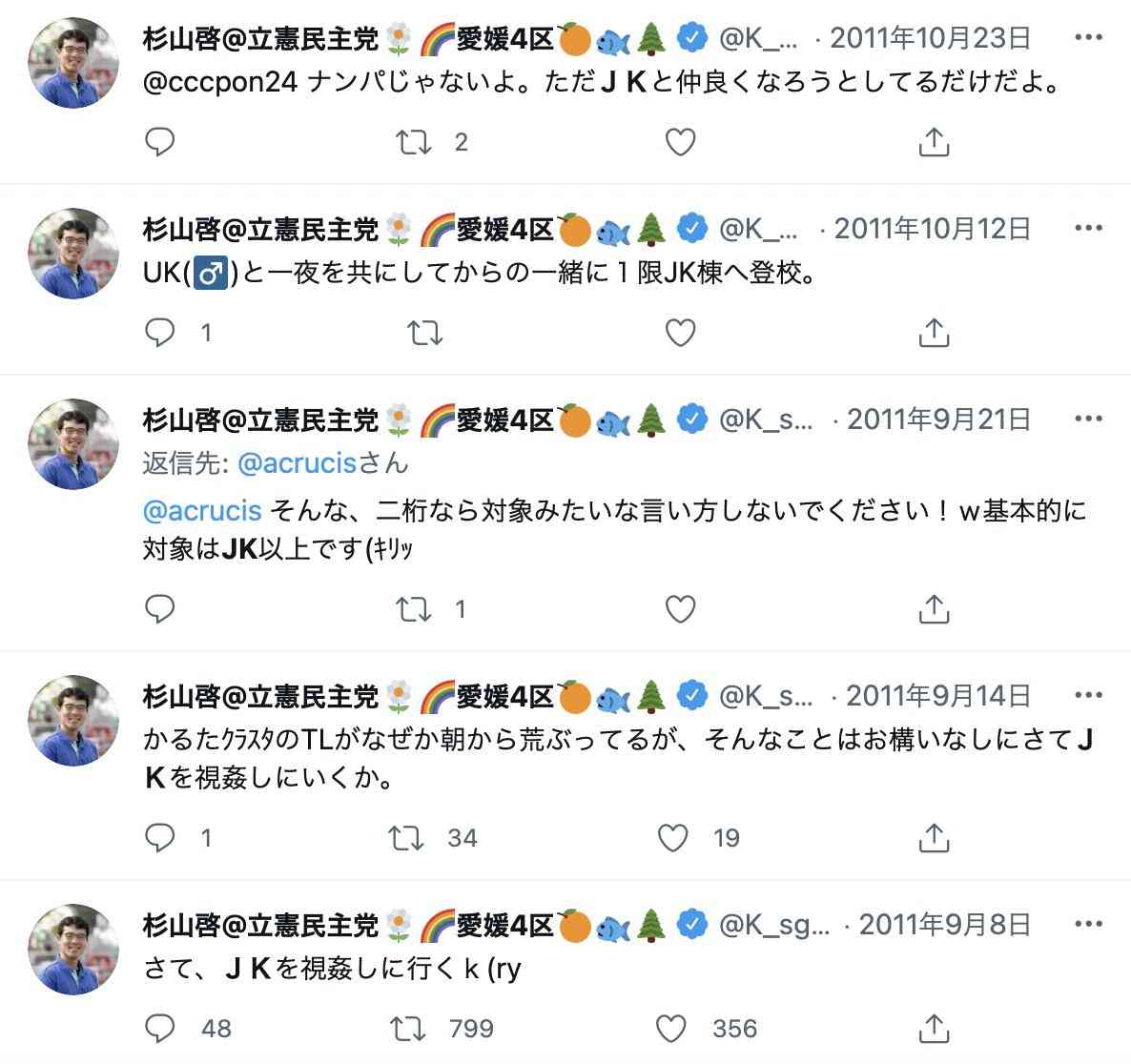Like the September 14 tweet with 19 likes
This screenshot has height=1064, width=1131.
coord(672,837)
